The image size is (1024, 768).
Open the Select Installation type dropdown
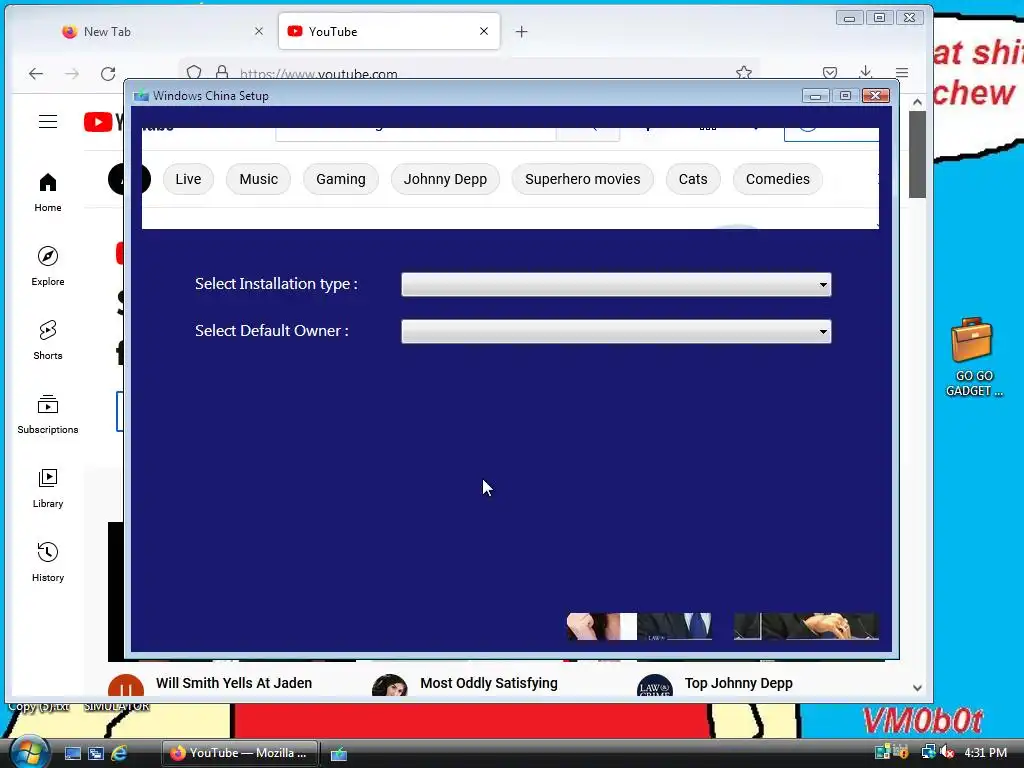[x=616, y=285]
